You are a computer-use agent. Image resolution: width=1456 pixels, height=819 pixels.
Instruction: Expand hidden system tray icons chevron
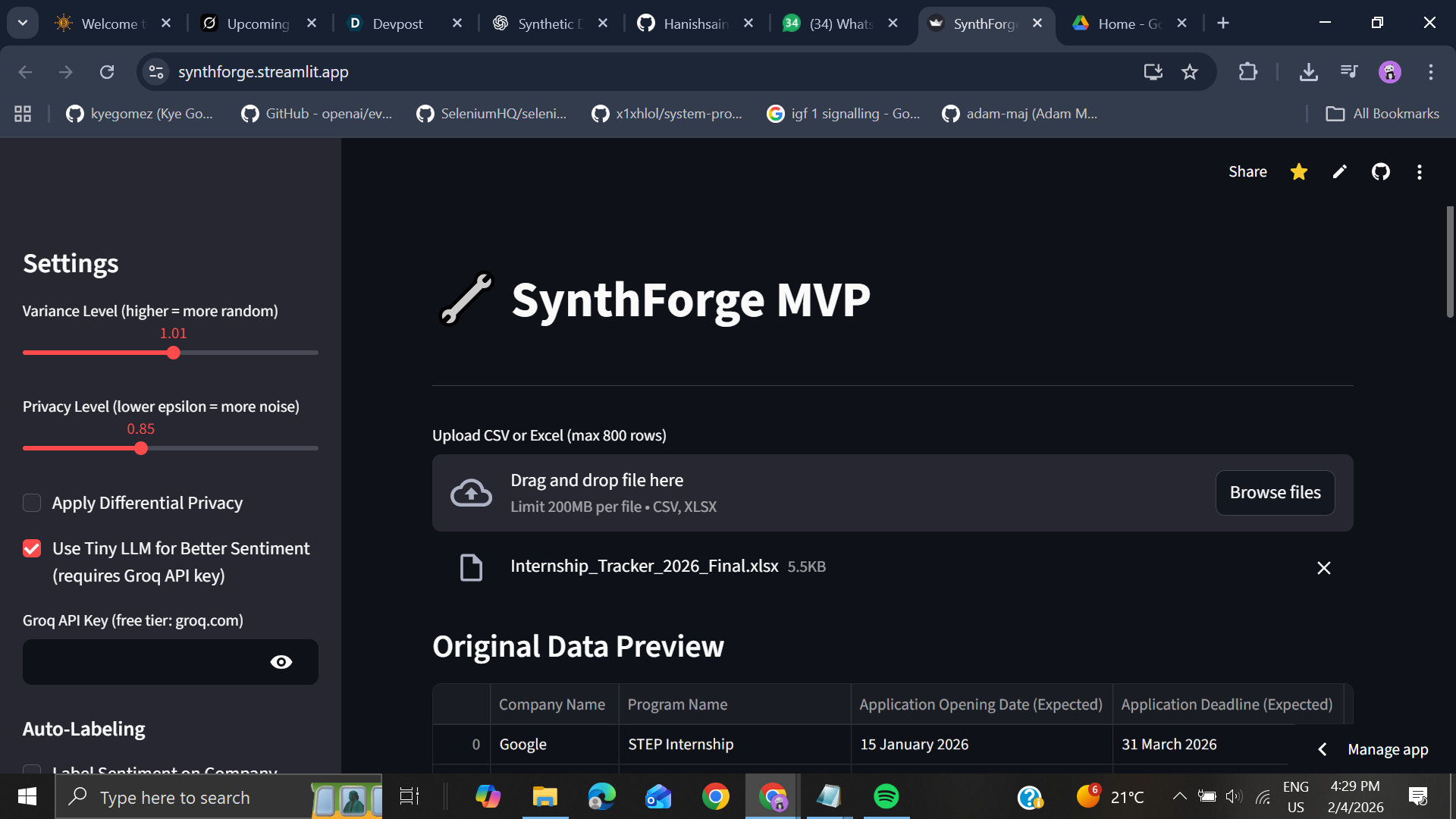tap(1179, 796)
